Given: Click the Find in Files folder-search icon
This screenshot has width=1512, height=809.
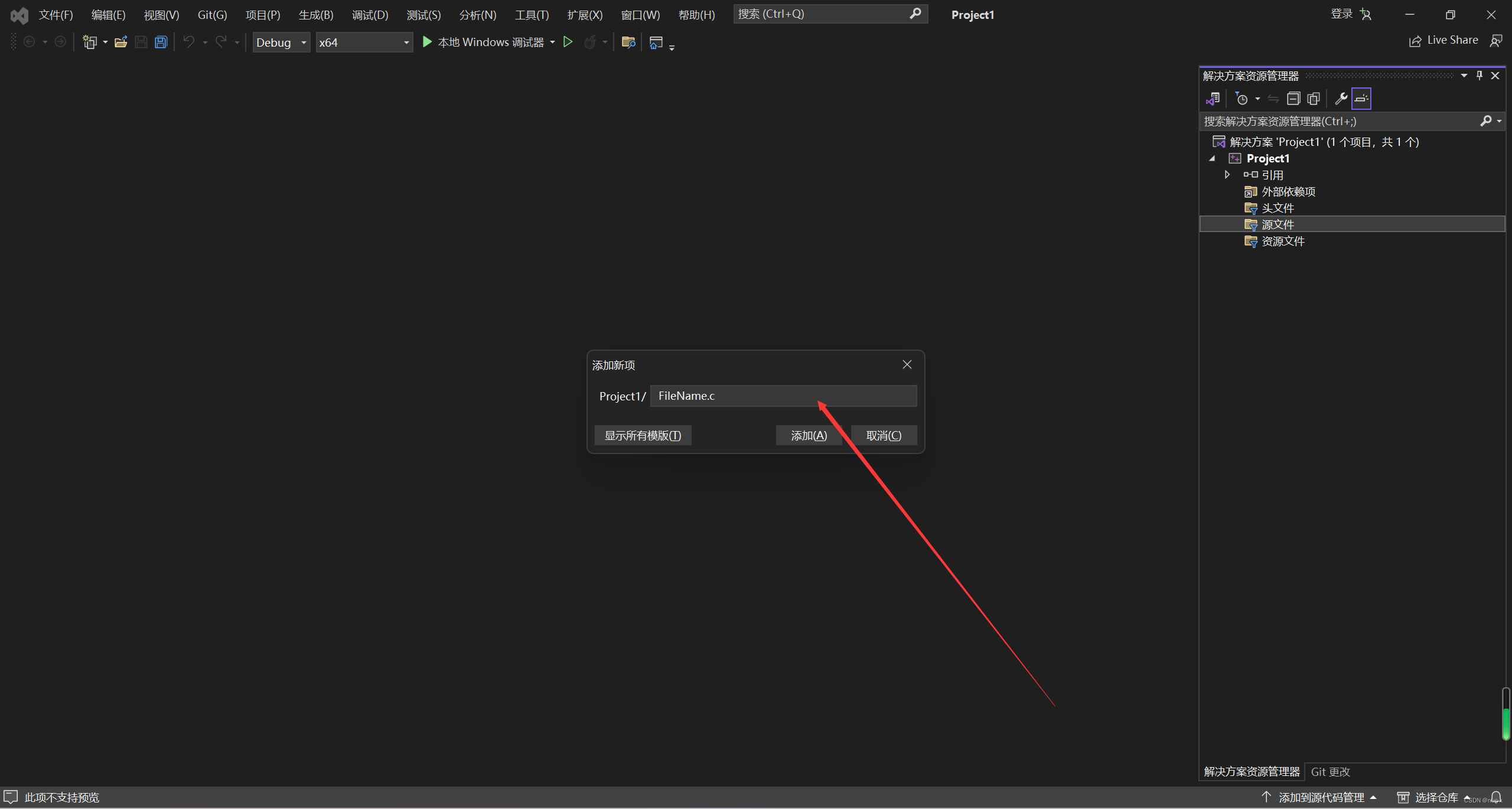Looking at the screenshot, I should click(628, 42).
